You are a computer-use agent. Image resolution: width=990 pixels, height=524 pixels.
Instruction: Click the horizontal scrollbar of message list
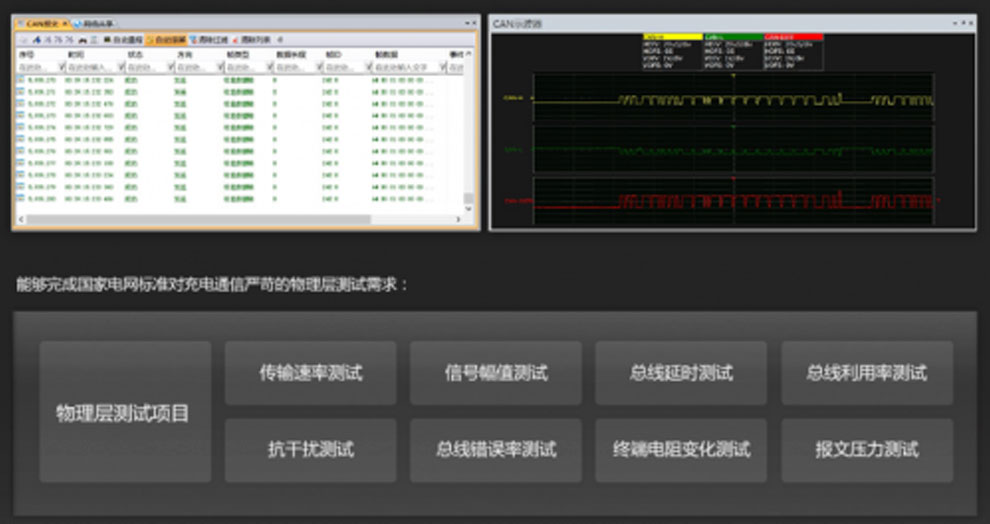[x=200, y=220]
